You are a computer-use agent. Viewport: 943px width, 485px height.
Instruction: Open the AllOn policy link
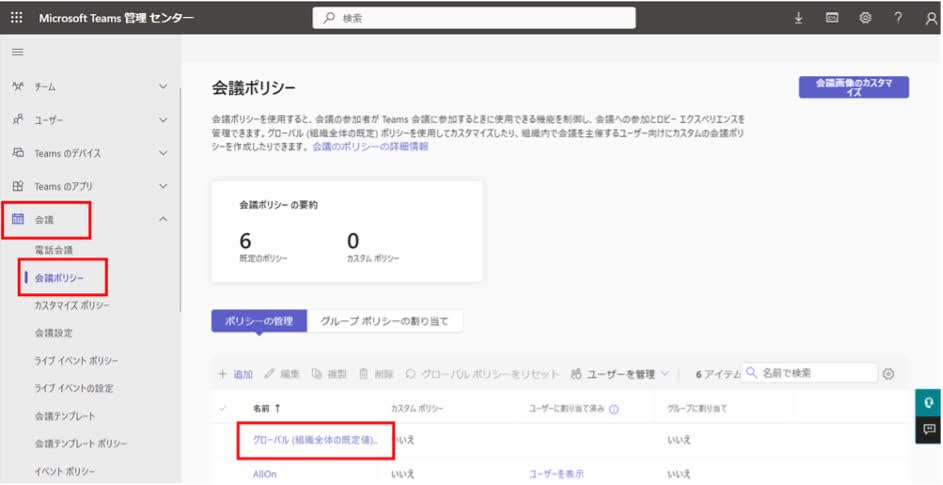(265, 474)
